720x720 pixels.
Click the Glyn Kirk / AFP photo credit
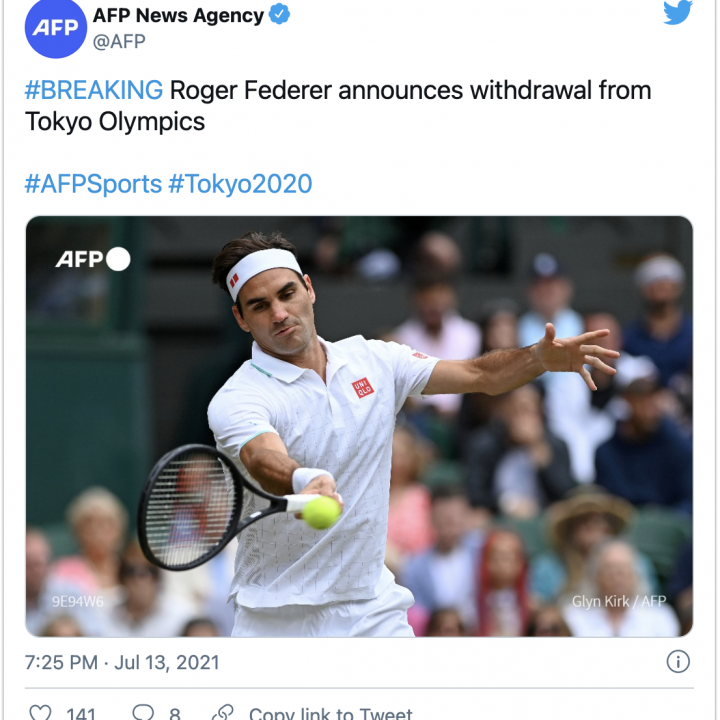tap(619, 601)
